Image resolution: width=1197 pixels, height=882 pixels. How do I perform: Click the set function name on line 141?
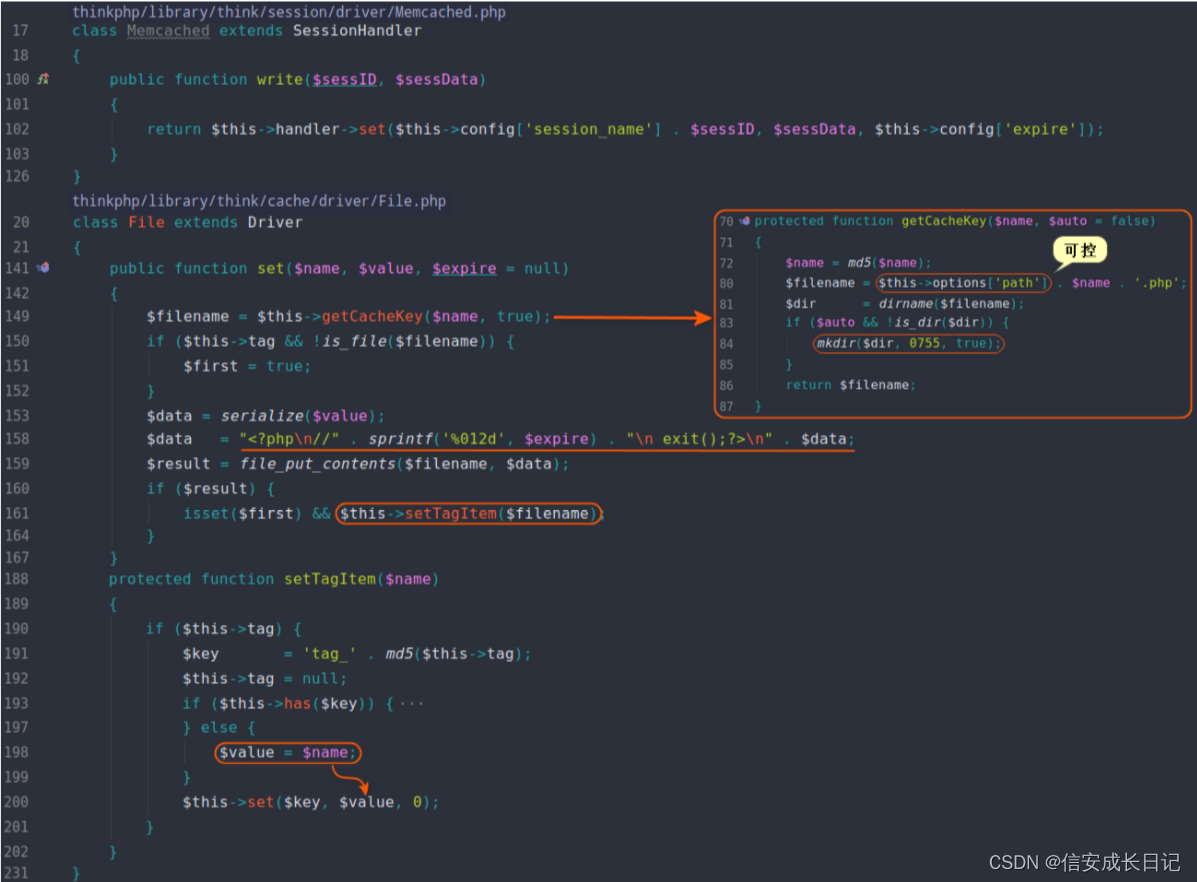[x=271, y=269]
